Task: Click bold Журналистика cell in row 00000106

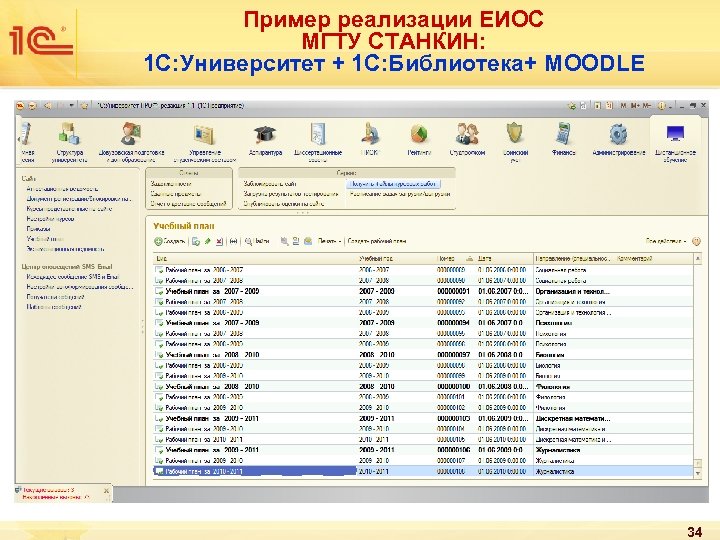Action: [558, 450]
